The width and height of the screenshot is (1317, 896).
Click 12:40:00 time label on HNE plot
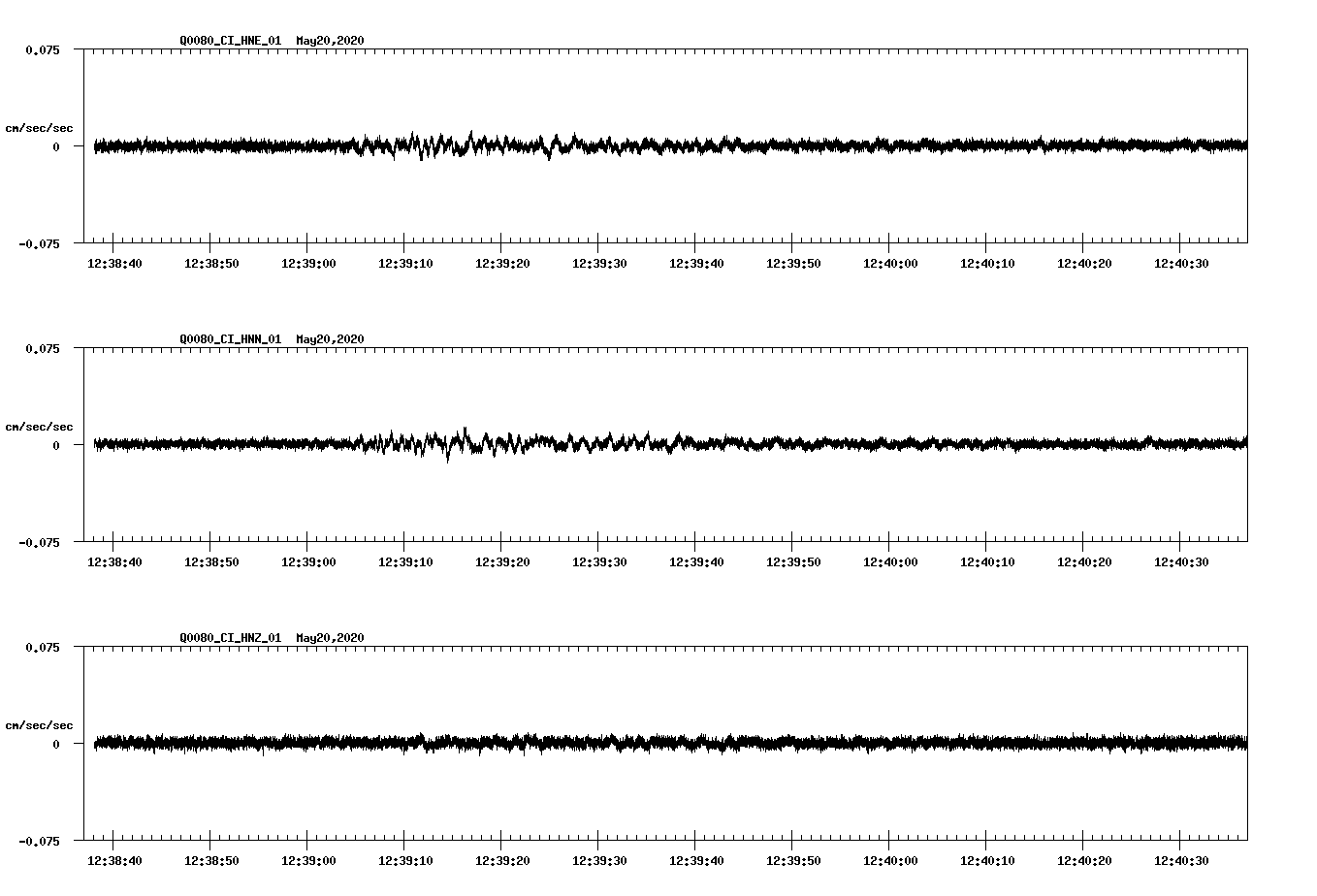click(890, 264)
